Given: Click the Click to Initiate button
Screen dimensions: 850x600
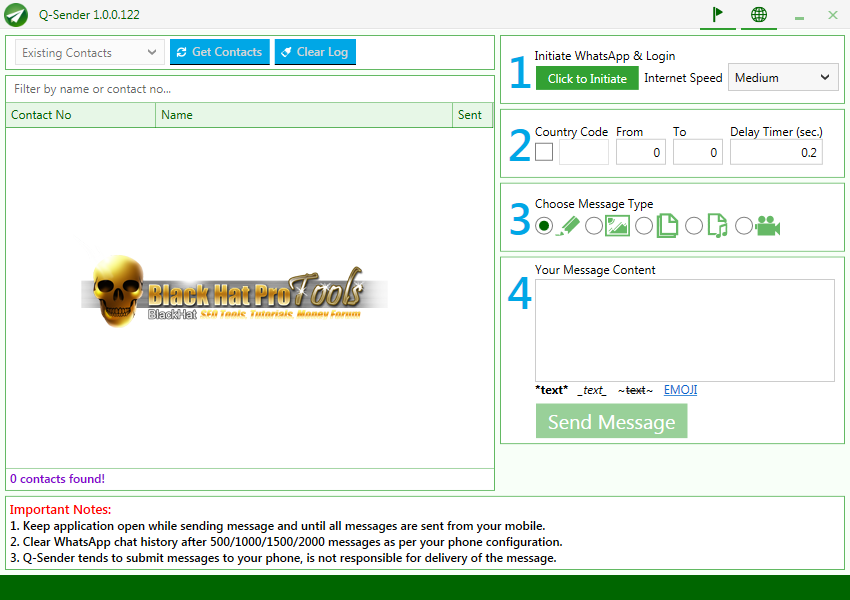Looking at the screenshot, I should [587, 78].
